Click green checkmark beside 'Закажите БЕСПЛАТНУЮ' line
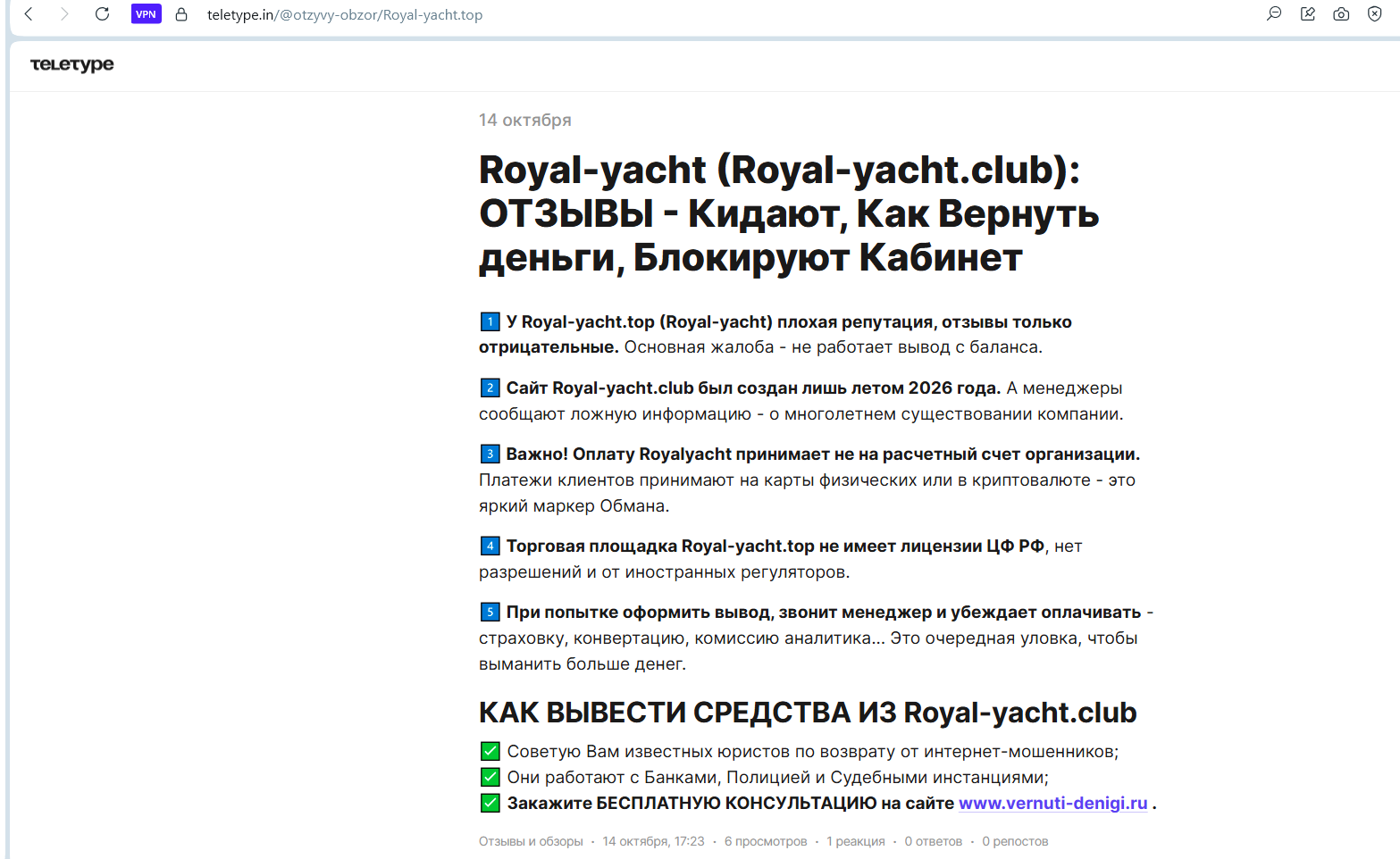 pos(490,803)
